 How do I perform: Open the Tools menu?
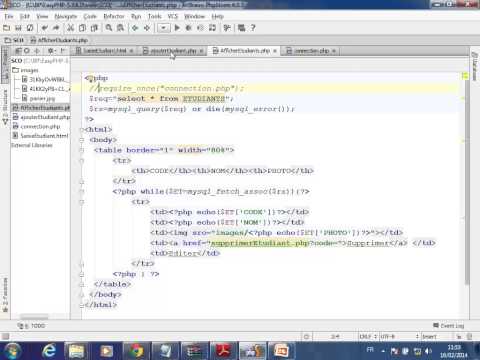click(155, 16)
